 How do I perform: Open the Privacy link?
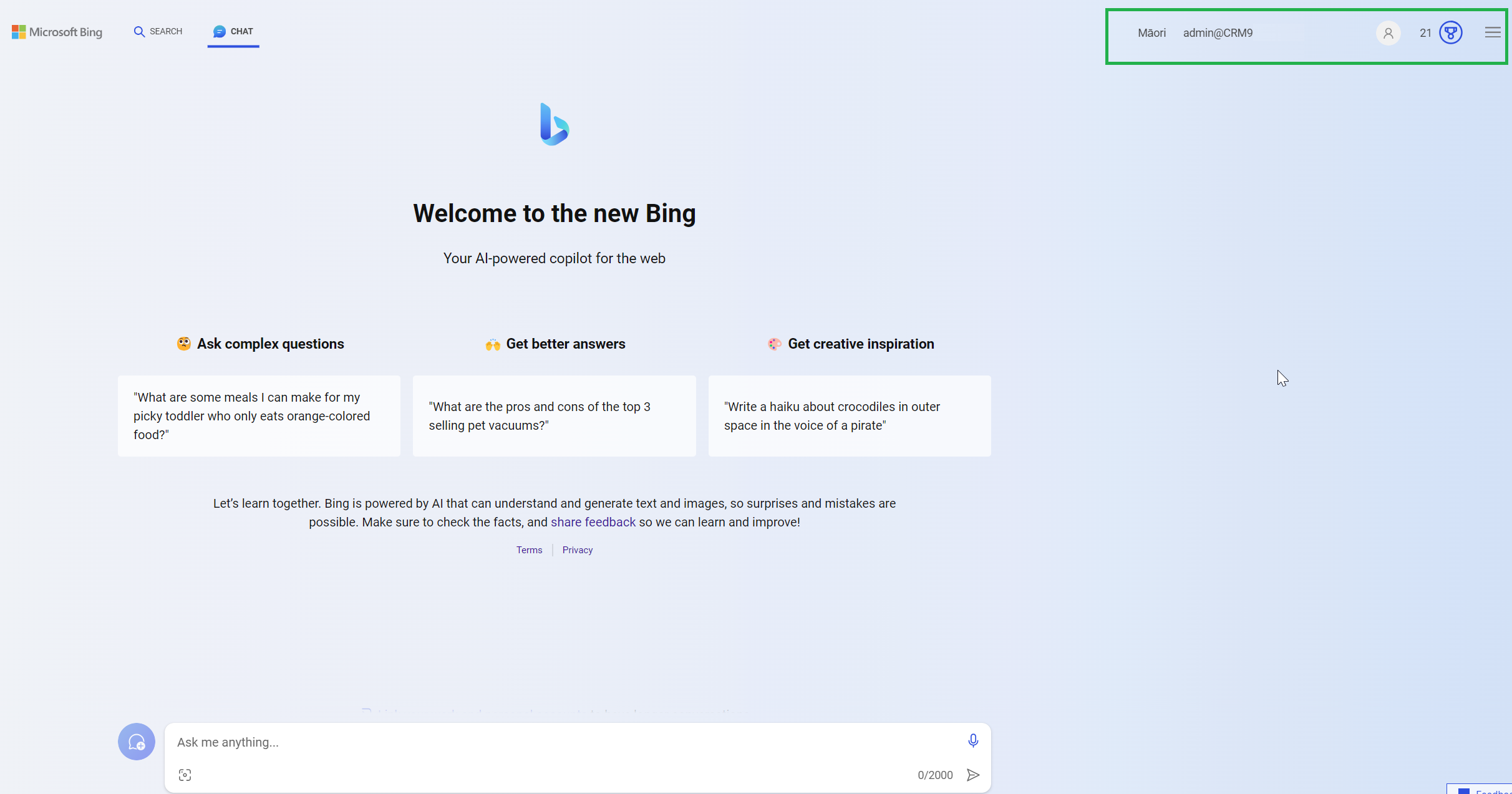577,550
